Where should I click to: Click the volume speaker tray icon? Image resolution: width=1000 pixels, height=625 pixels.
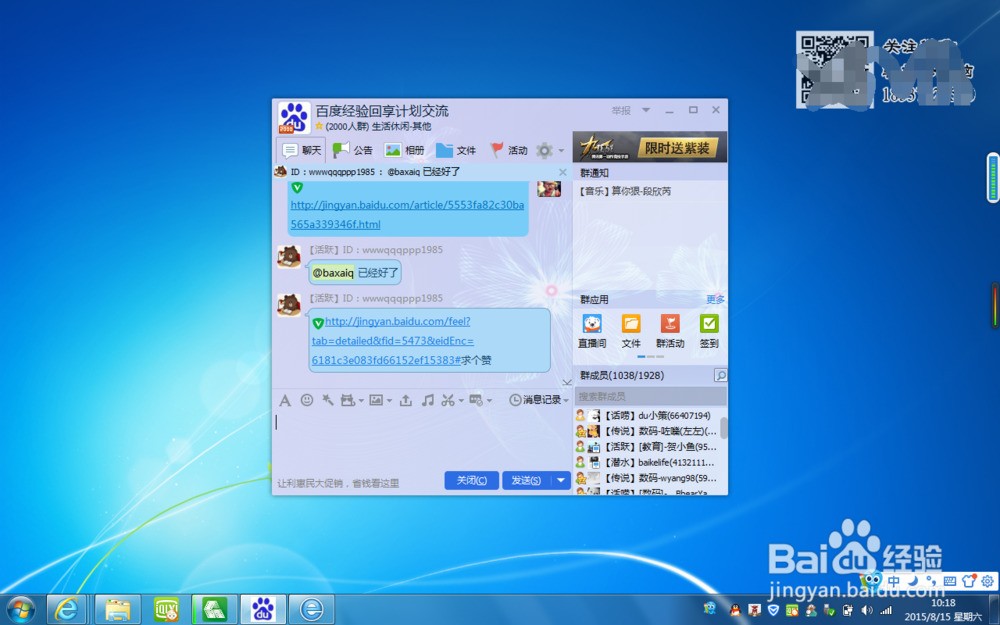pyautogui.click(x=867, y=610)
